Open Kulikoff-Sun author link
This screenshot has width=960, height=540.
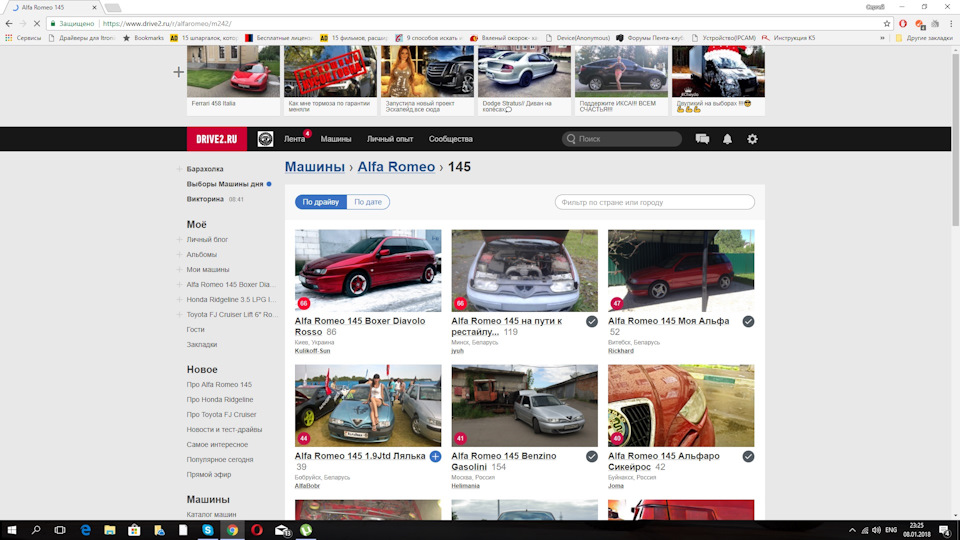pyautogui.click(x=312, y=351)
